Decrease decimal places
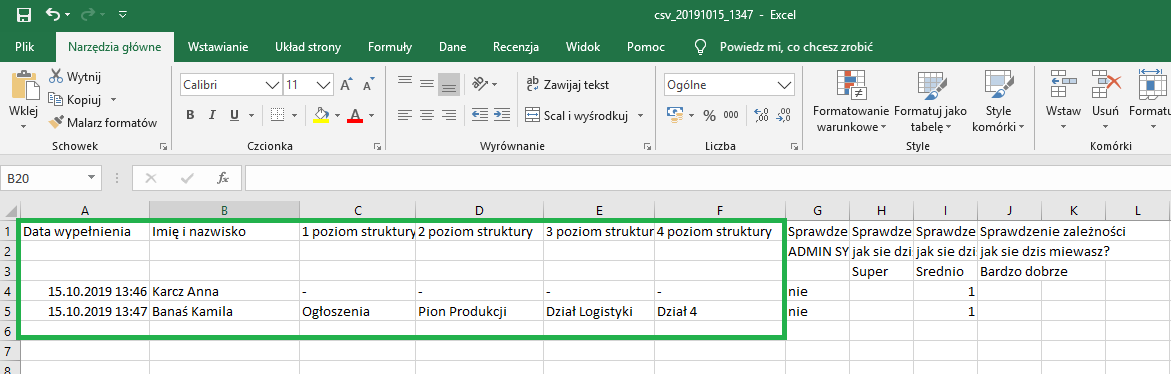1171x374 pixels. (783, 115)
